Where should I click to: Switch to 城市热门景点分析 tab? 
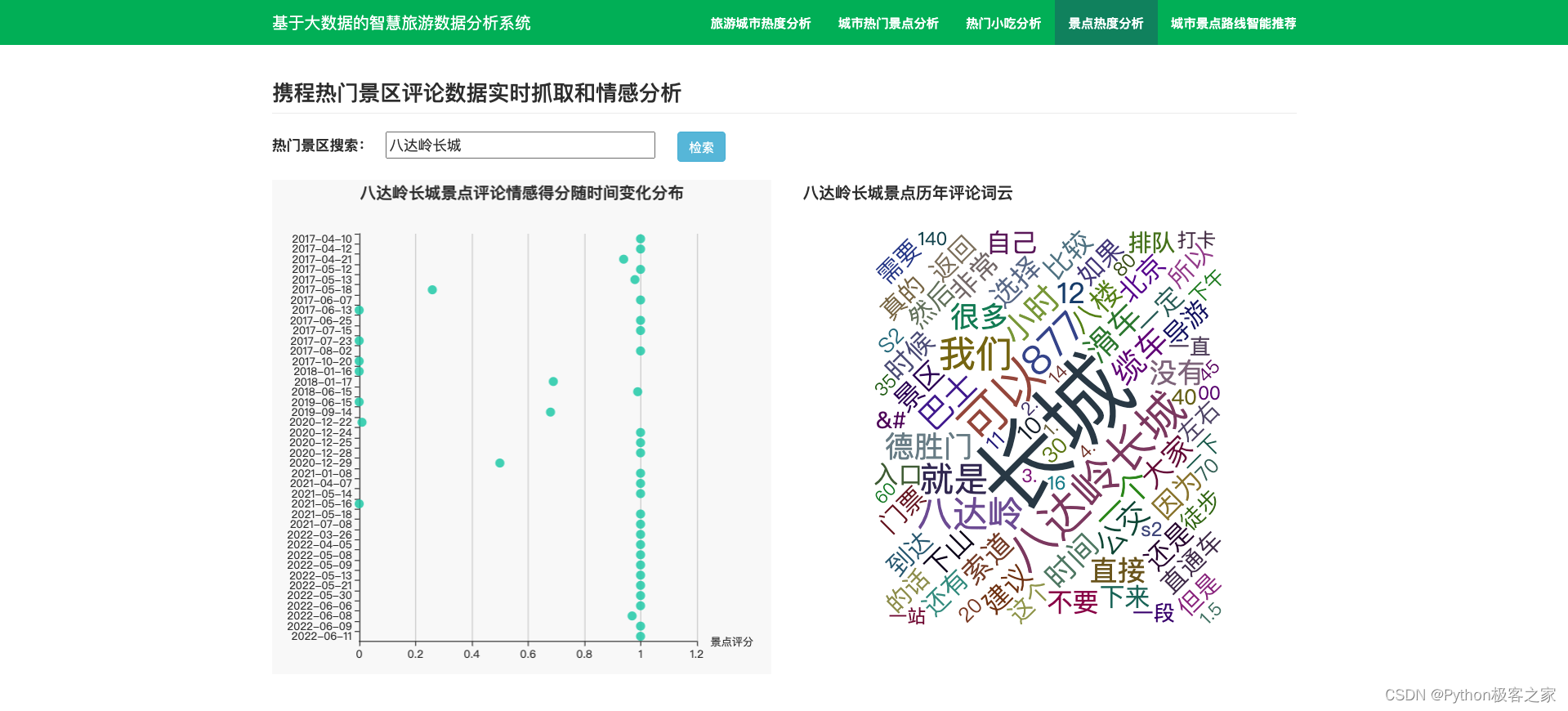pos(888,23)
